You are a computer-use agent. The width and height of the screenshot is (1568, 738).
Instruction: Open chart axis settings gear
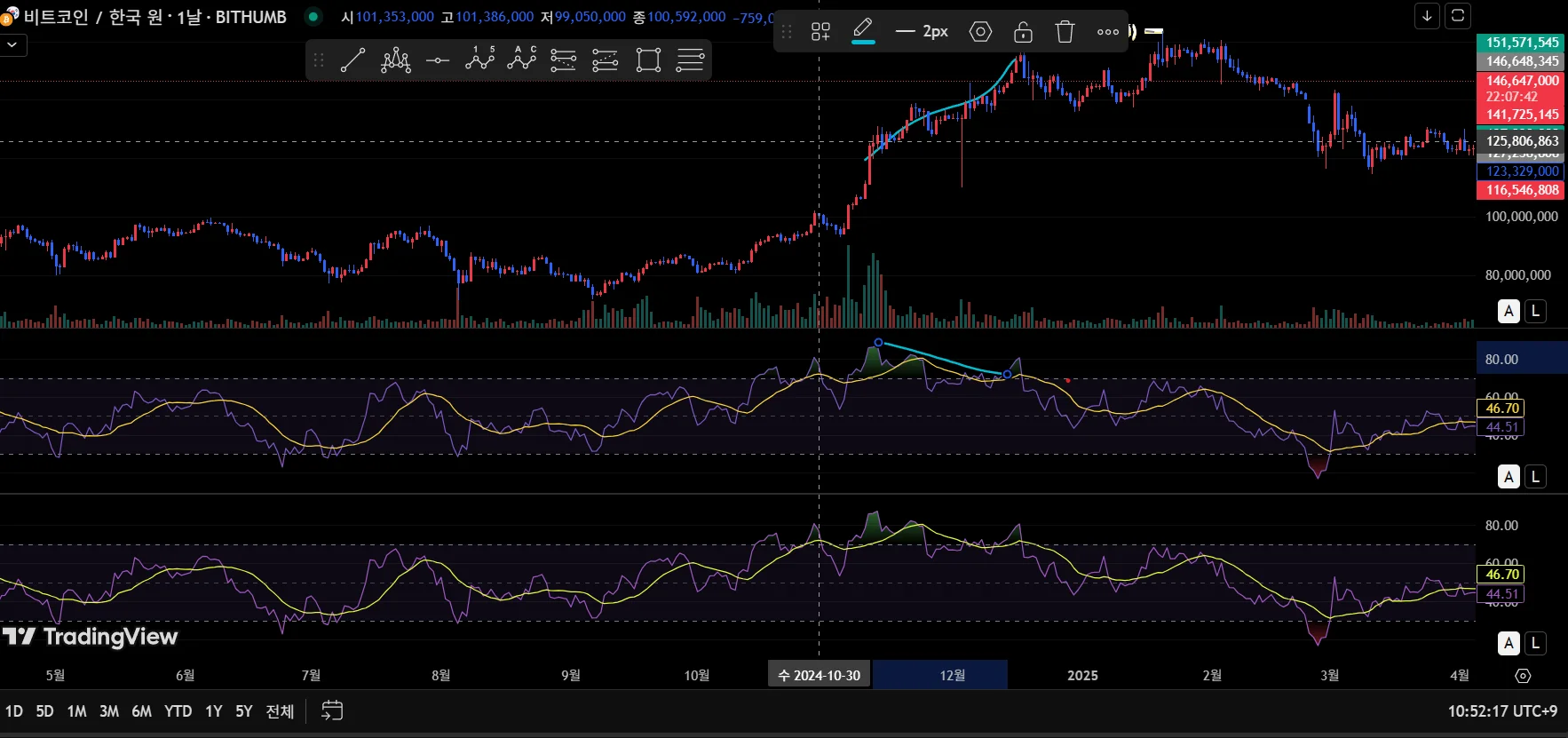1523,676
